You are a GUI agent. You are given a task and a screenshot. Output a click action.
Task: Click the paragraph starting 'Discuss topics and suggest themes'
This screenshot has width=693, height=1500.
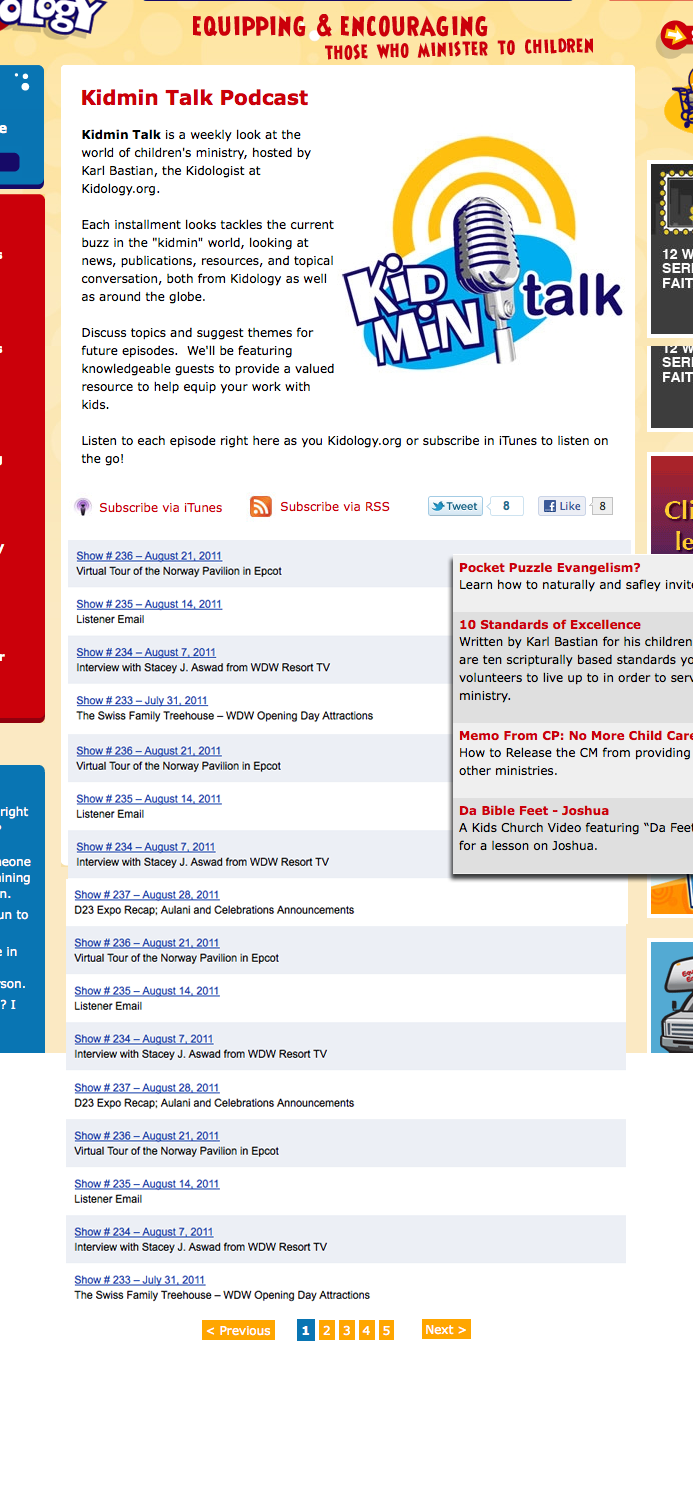[x=208, y=369]
